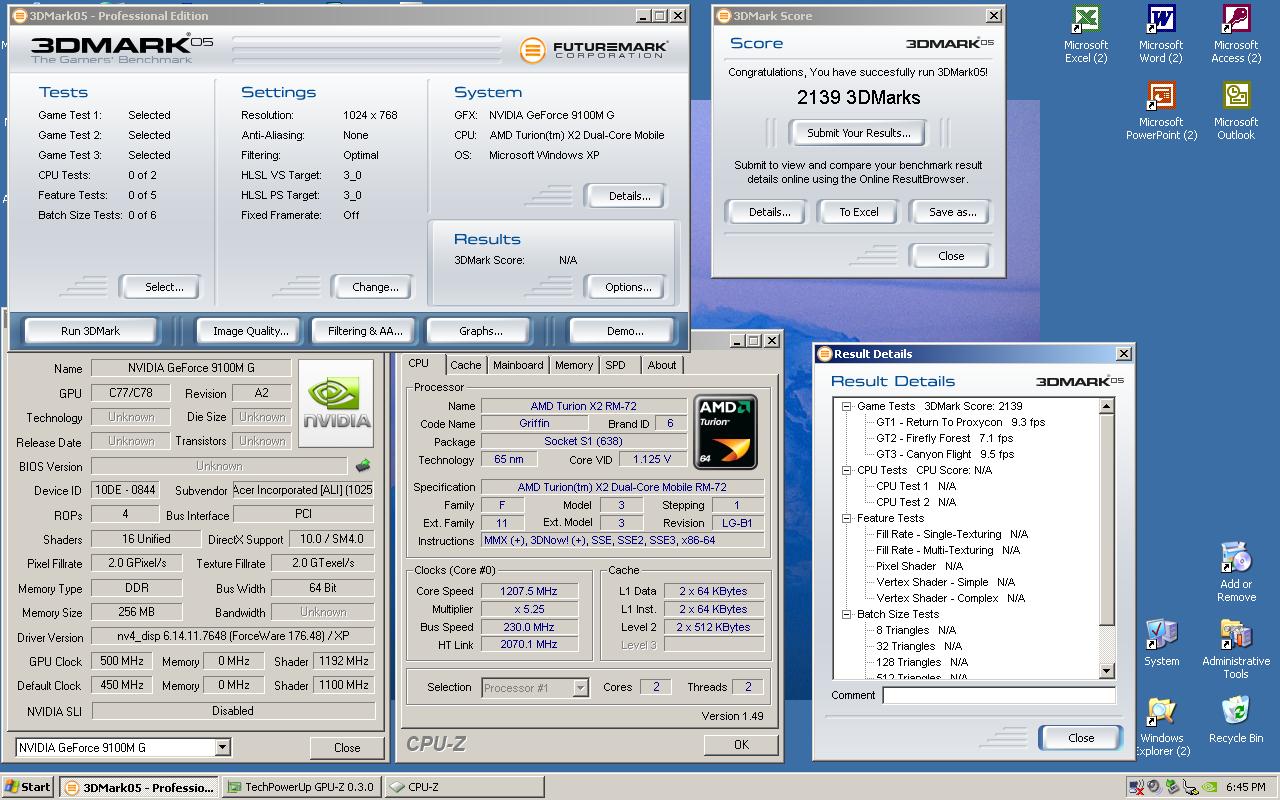This screenshot has height=800, width=1280.
Task: Collapse the Batch Size Tests tree node
Action: click(x=846, y=614)
